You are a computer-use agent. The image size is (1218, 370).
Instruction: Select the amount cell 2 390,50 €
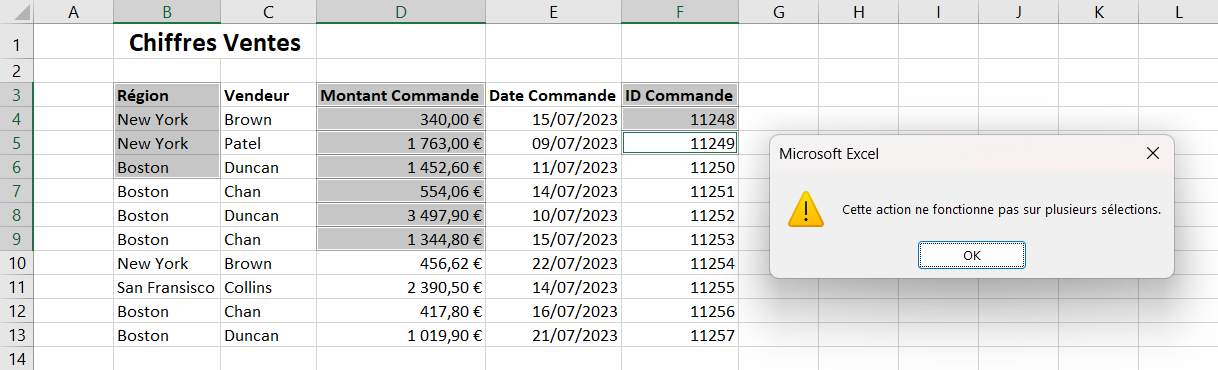tap(401, 287)
